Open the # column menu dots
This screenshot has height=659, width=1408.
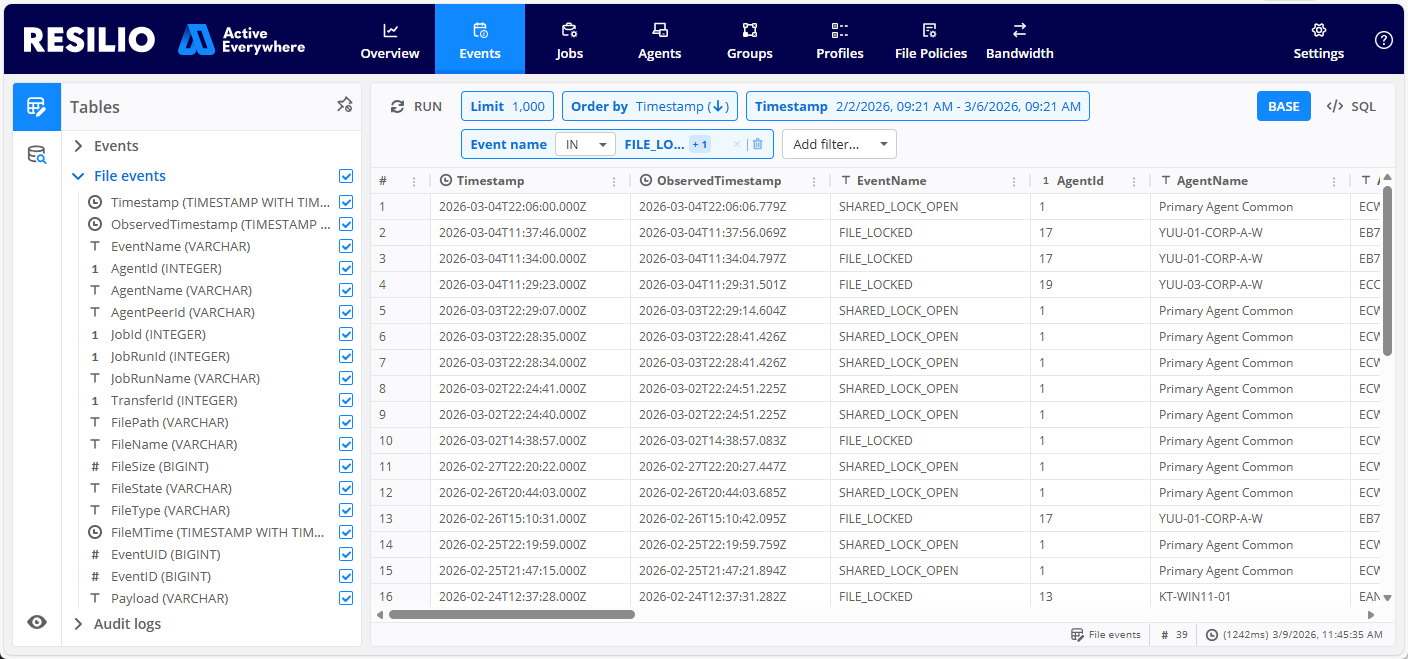(414, 181)
